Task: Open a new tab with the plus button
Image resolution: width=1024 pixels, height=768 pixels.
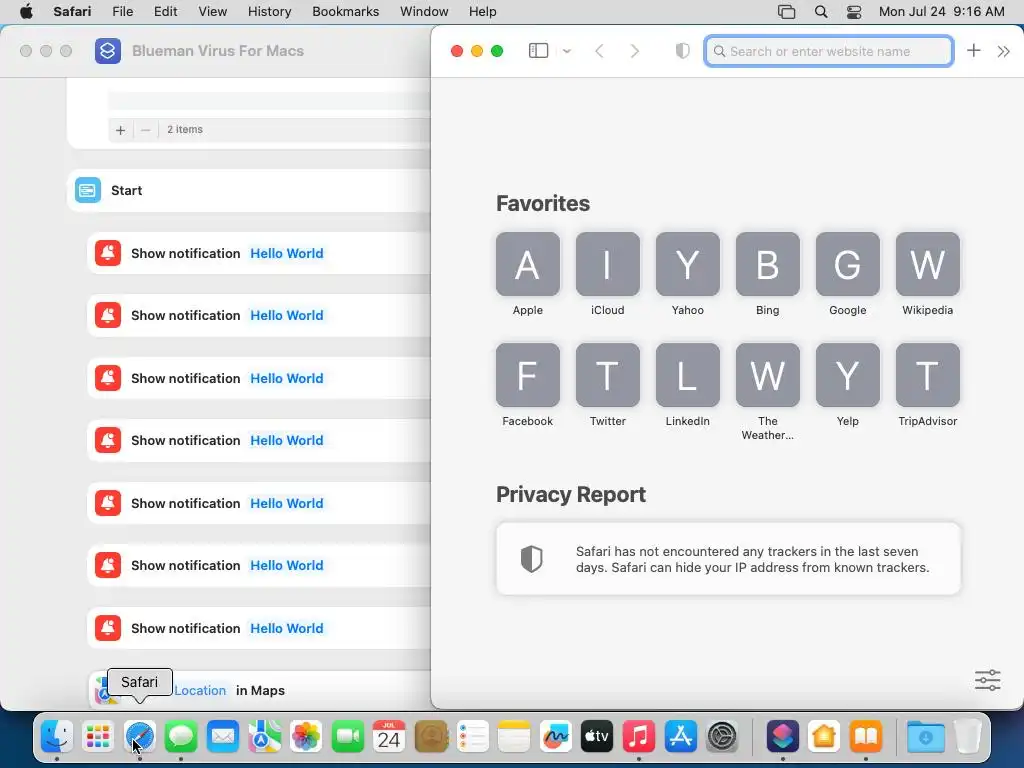Action: [974, 50]
